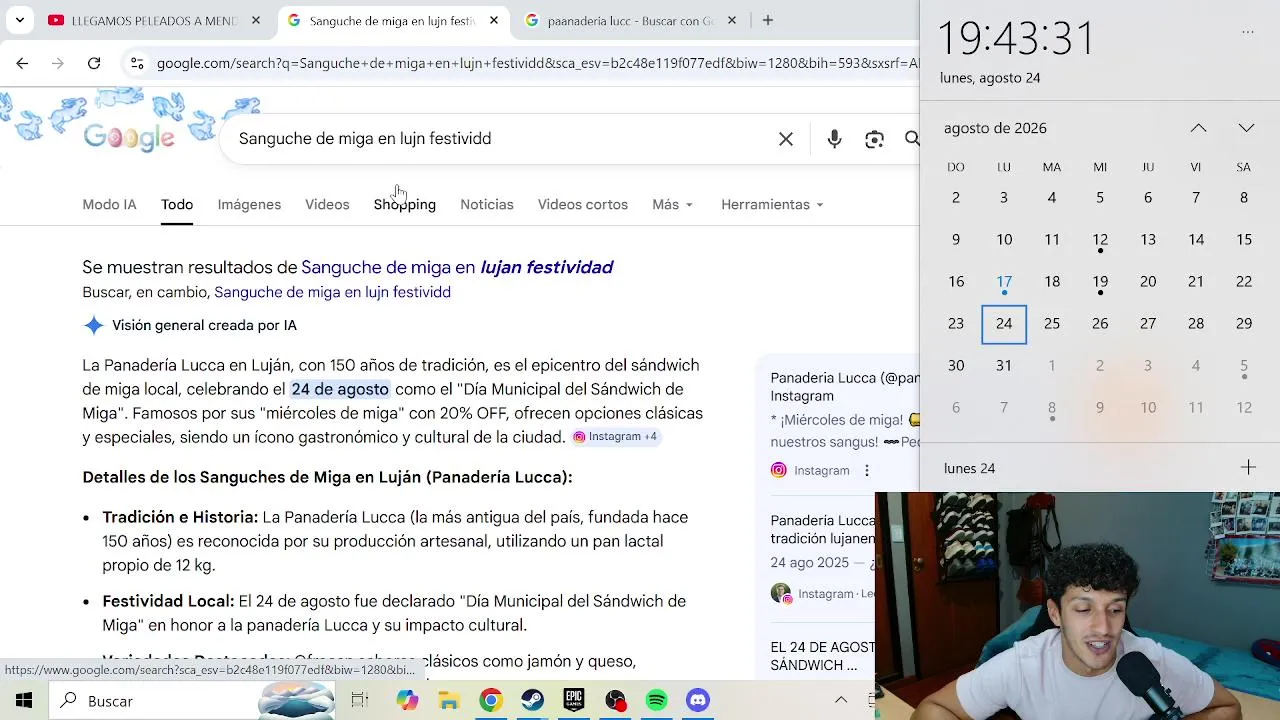Open the Instagram +4 sources chip
This screenshot has width=1280, height=720.
coord(615,436)
